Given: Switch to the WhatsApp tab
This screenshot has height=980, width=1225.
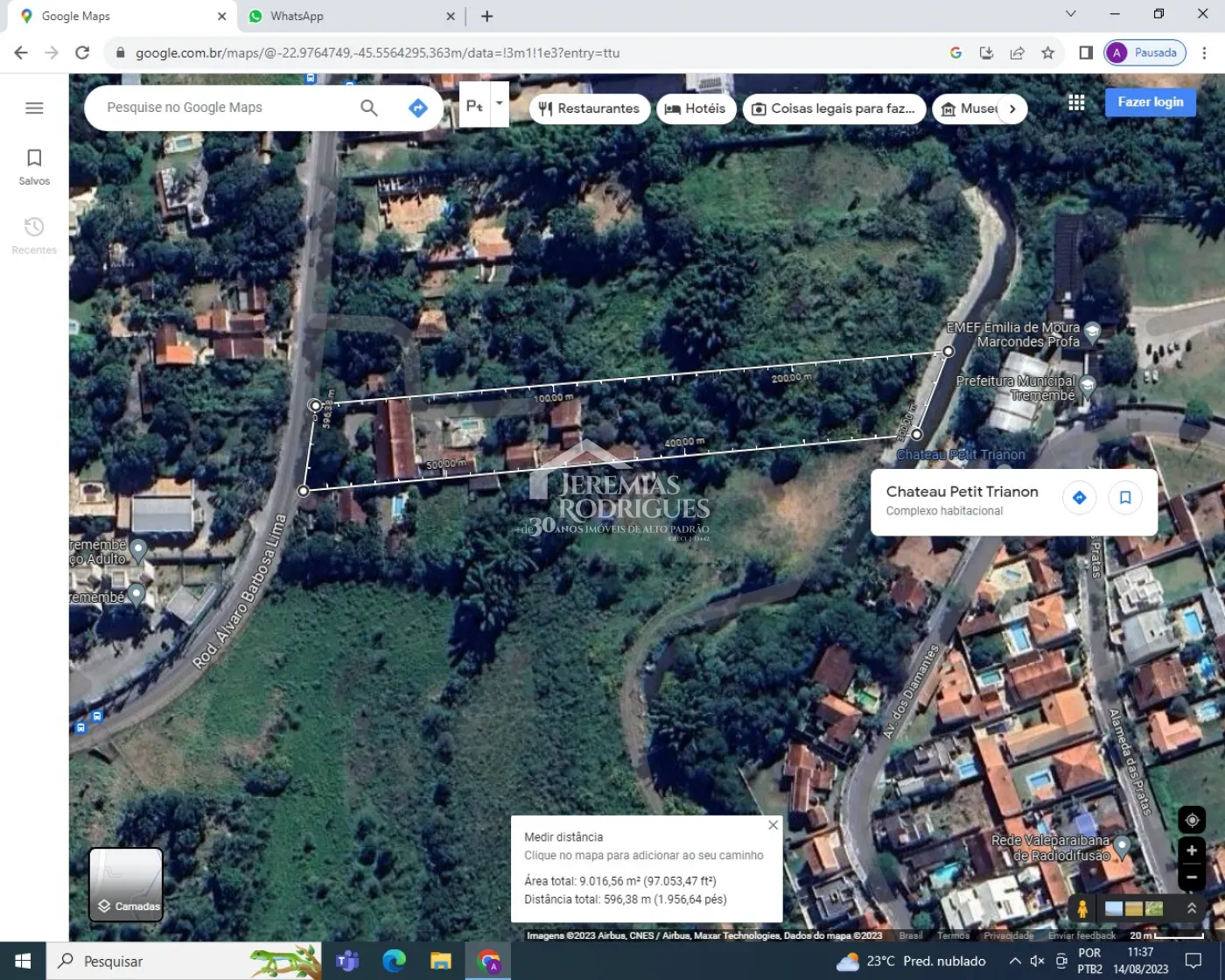Looking at the screenshot, I should (x=297, y=16).
